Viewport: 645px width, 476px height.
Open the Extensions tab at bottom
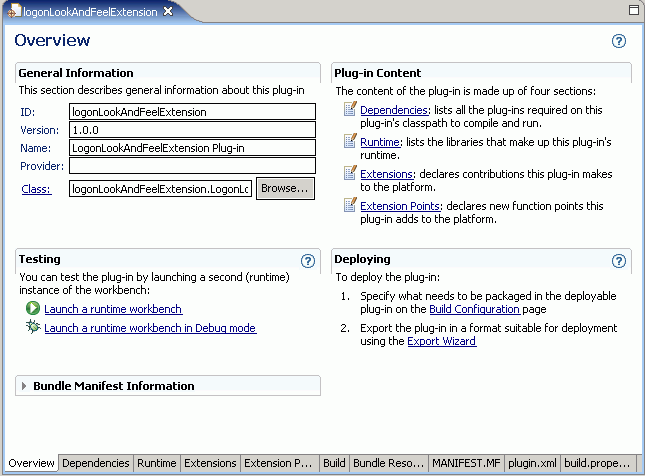210,463
